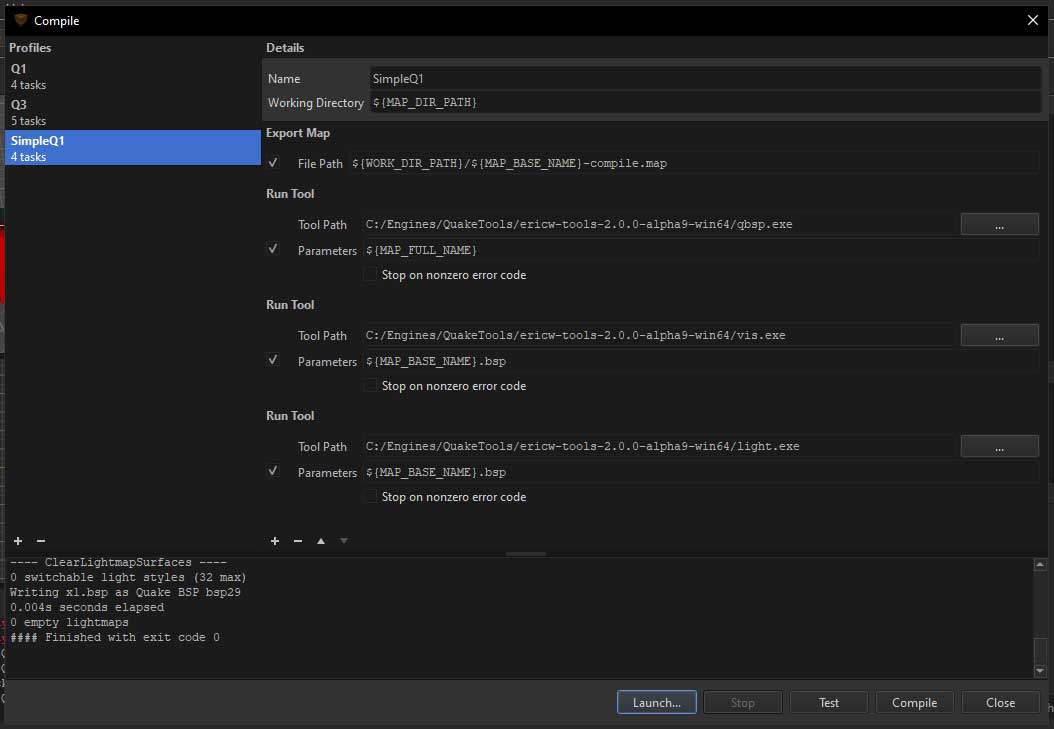Viewport: 1054px width, 729px height.
Task: Remove the selected compile profile
Action: 41,541
